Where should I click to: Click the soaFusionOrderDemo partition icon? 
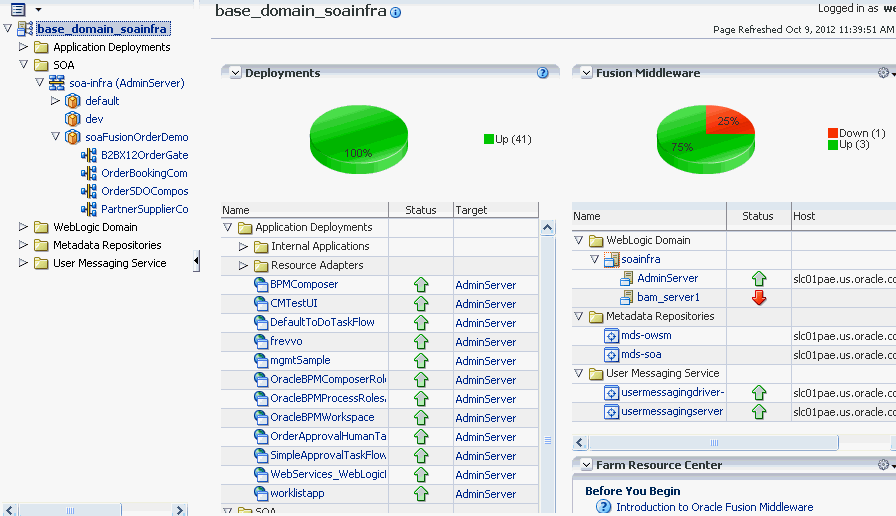tap(73, 137)
